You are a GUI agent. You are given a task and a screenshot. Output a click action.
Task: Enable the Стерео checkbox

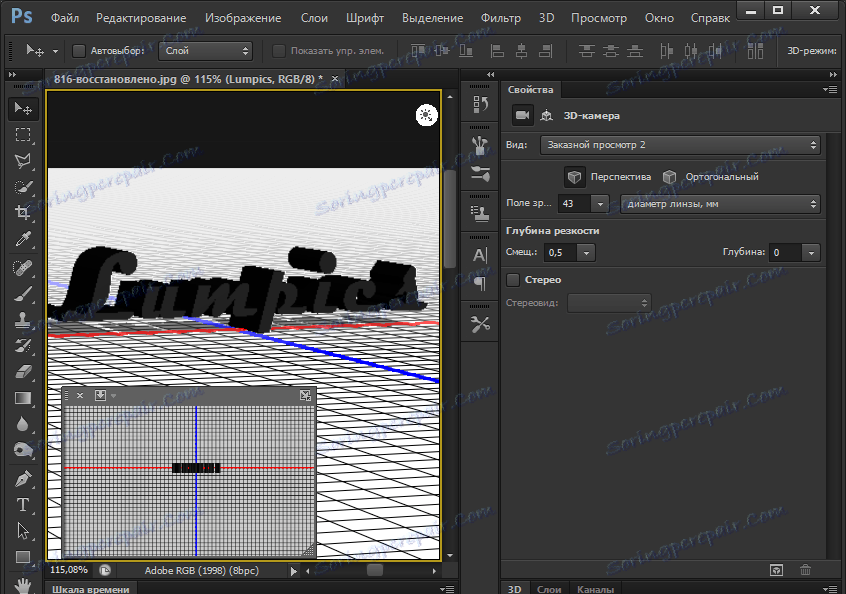(x=514, y=280)
